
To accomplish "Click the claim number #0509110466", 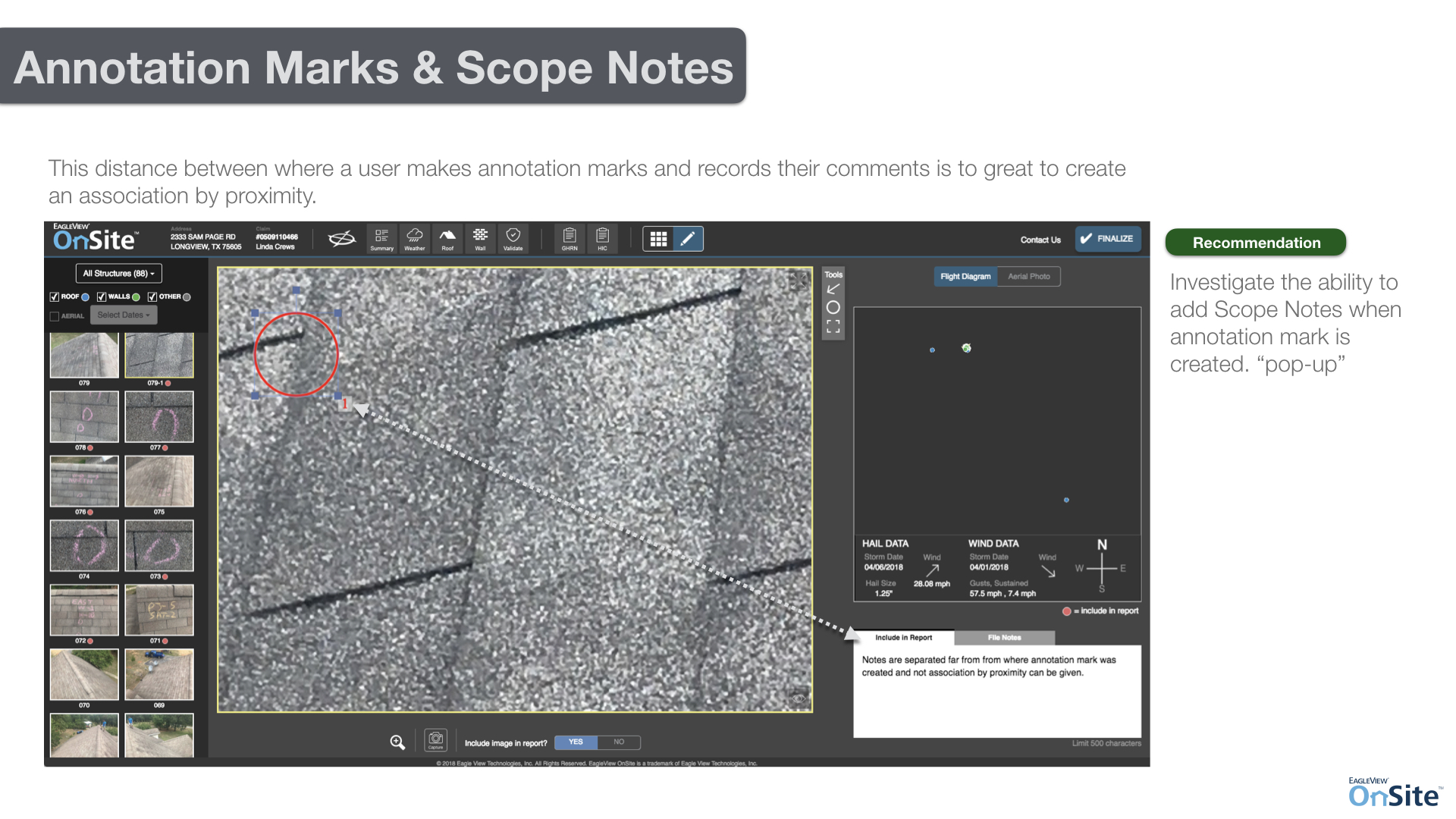I will 277,237.
